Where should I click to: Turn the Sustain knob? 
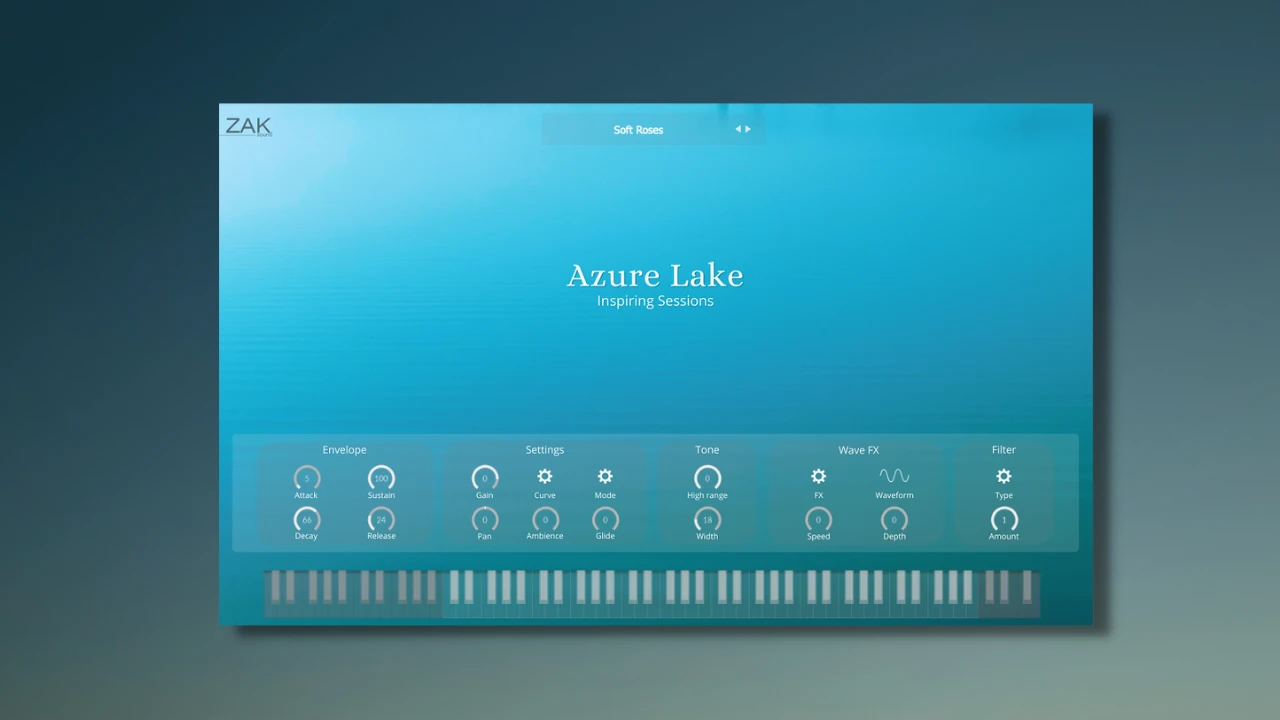coord(381,479)
